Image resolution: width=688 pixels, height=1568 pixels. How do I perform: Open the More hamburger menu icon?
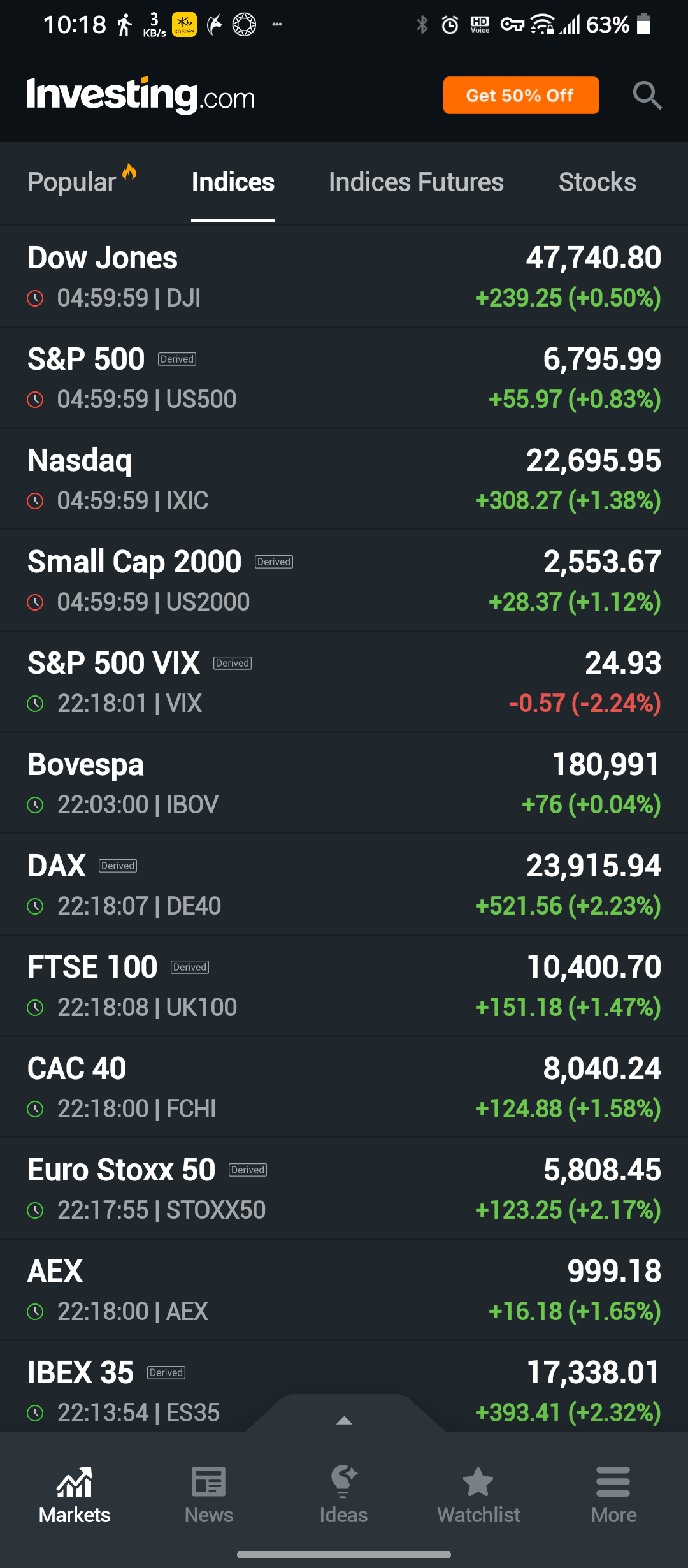[x=613, y=1481]
